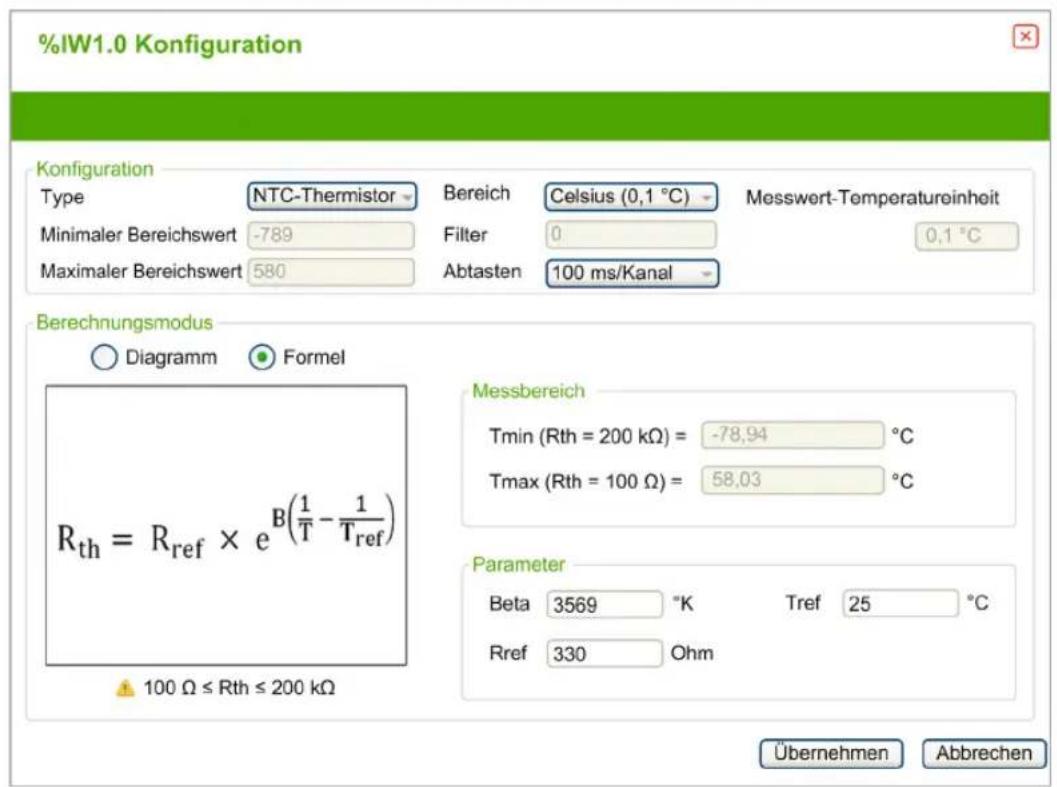The width and height of the screenshot is (1057, 787).
Task: Click the Messwert-Temperatureinheit field 0,1 °C
Action: [967, 236]
